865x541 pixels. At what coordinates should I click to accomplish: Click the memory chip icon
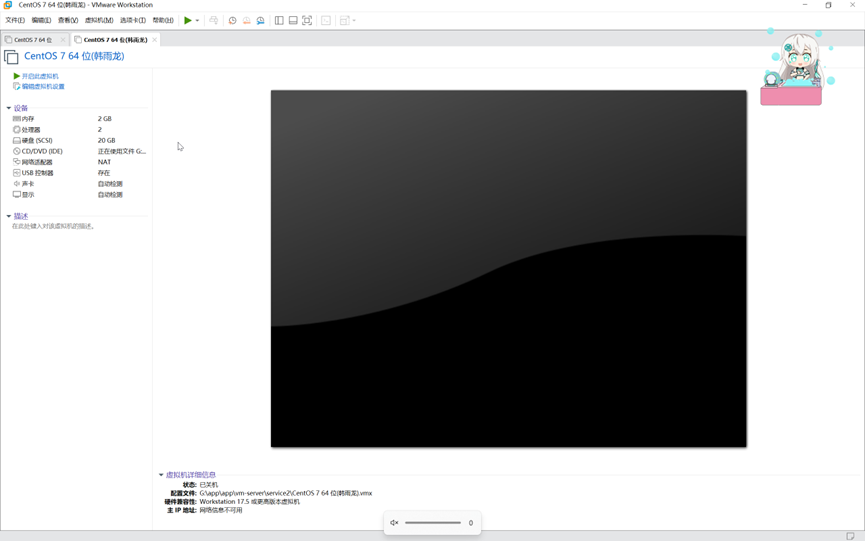[x=17, y=119]
